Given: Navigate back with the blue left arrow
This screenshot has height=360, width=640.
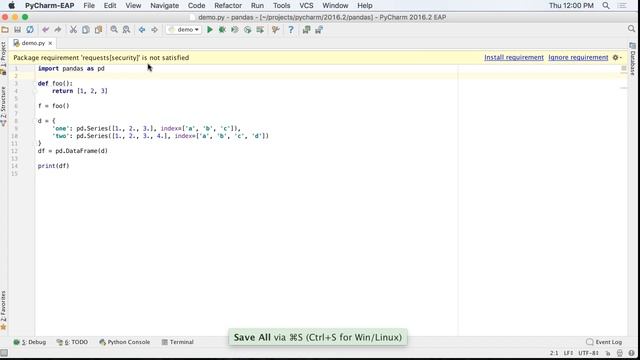Looking at the screenshot, I should point(142,30).
